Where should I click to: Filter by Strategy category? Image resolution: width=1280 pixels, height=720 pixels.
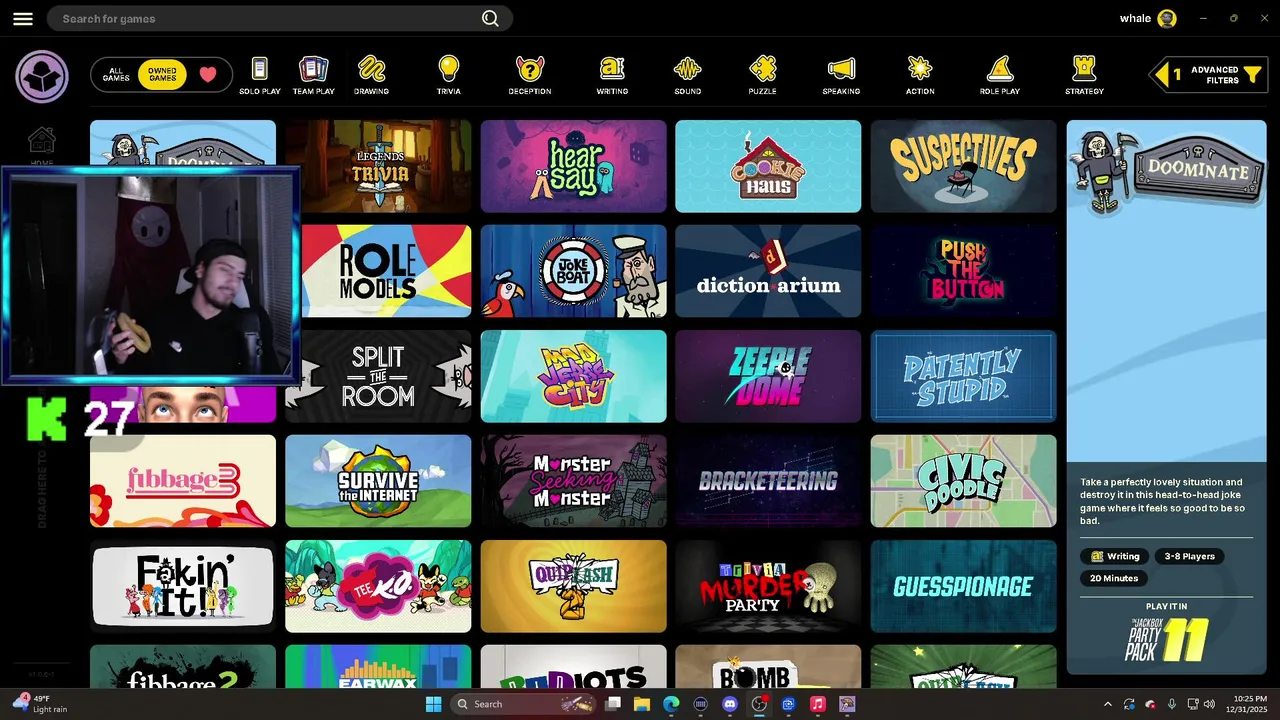click(x=1084, y=76)
